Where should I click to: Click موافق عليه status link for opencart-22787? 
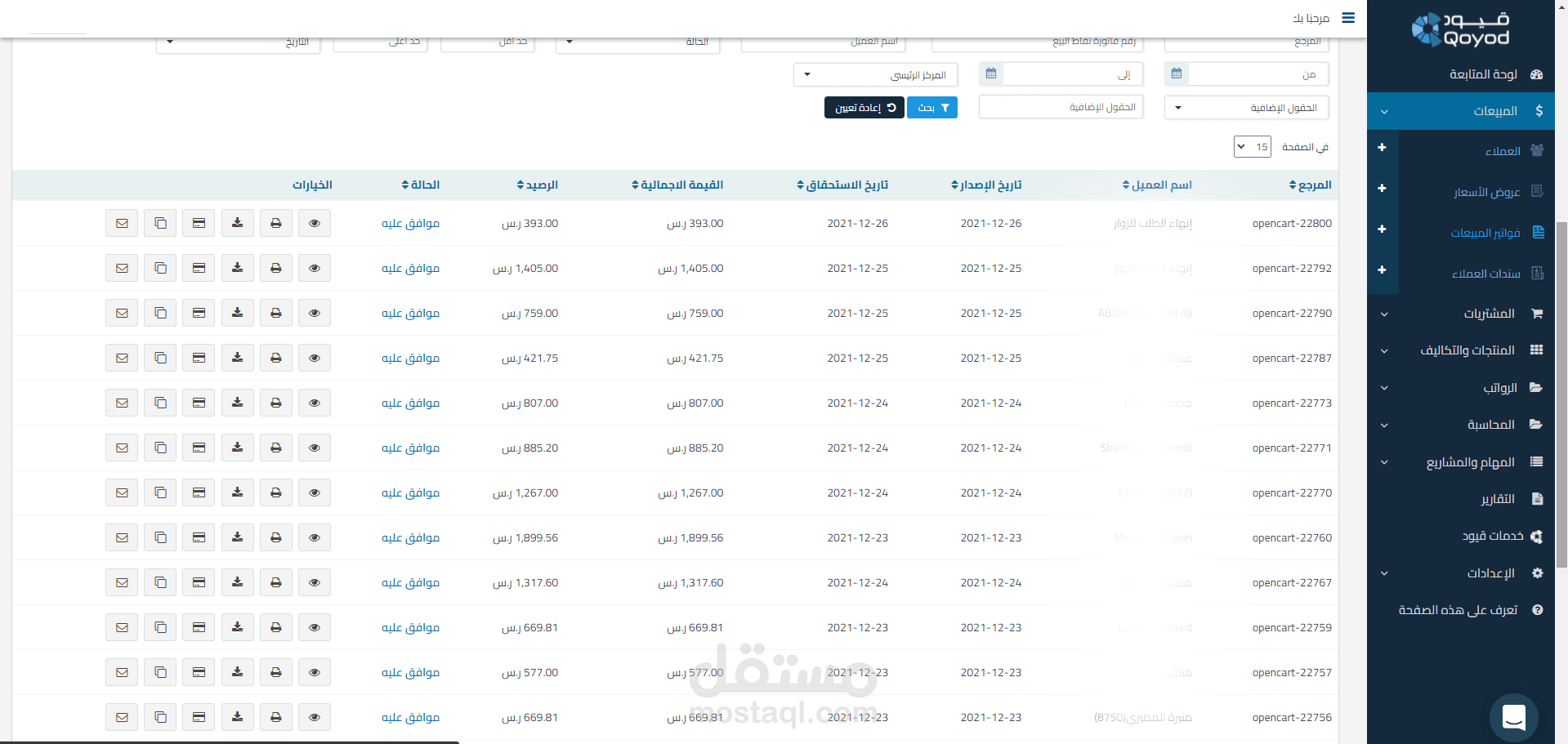point(410,358)
